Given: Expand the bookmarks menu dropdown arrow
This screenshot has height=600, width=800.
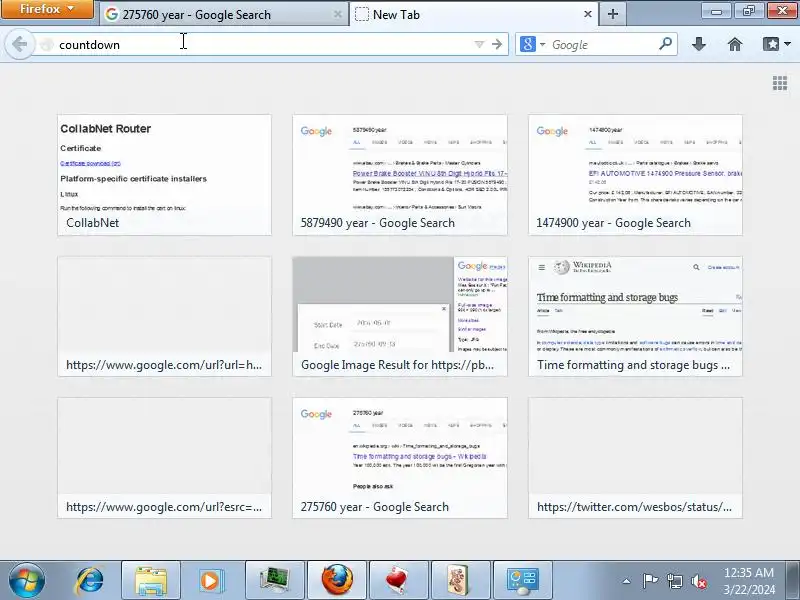Looking at the screenshot, I should [x=788, y=44].
